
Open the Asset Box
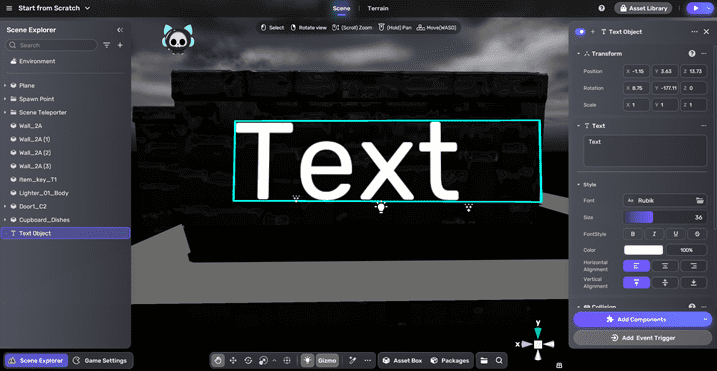tap(402, 360)
